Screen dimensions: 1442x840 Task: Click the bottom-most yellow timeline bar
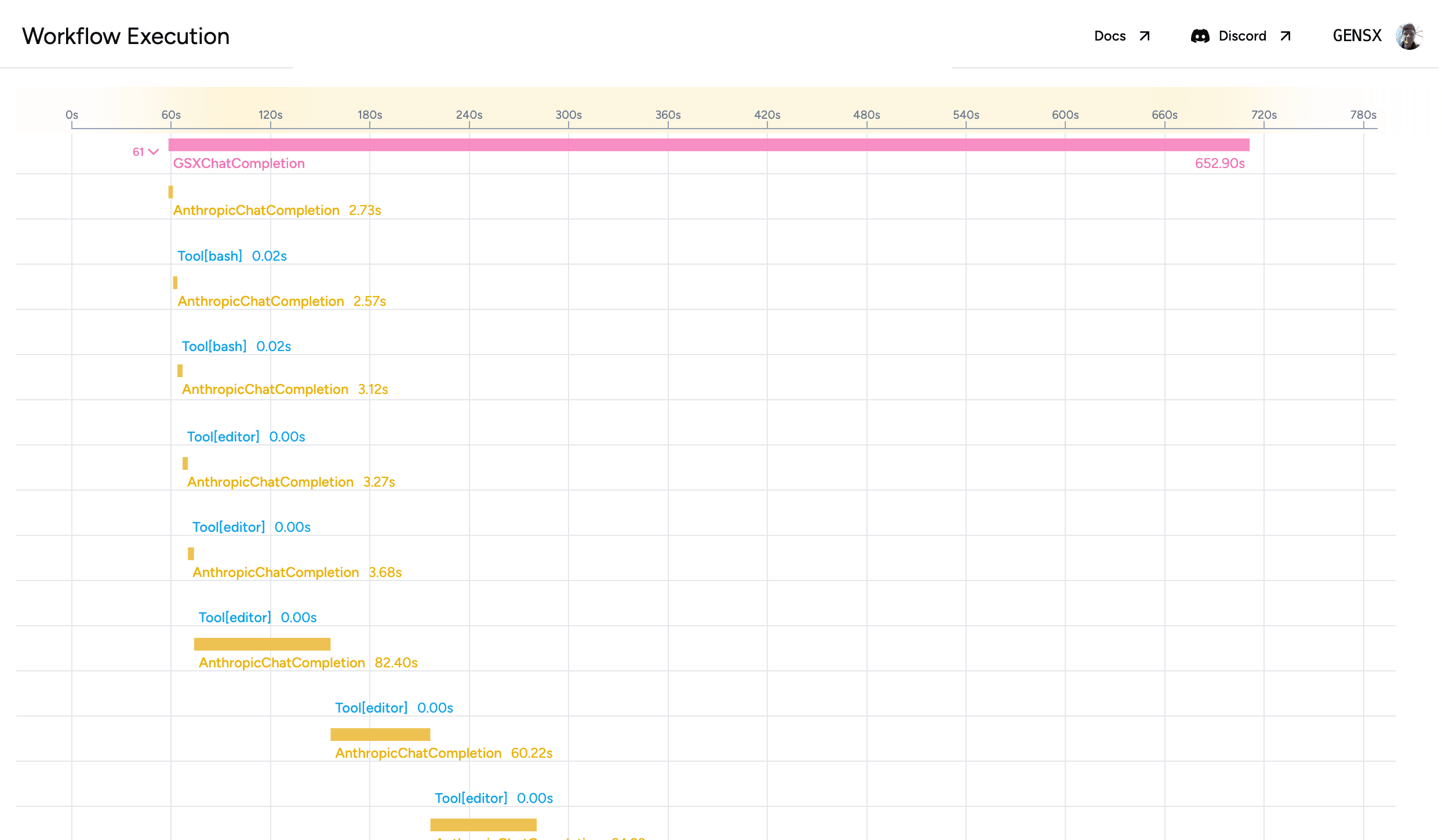(483, 825)
